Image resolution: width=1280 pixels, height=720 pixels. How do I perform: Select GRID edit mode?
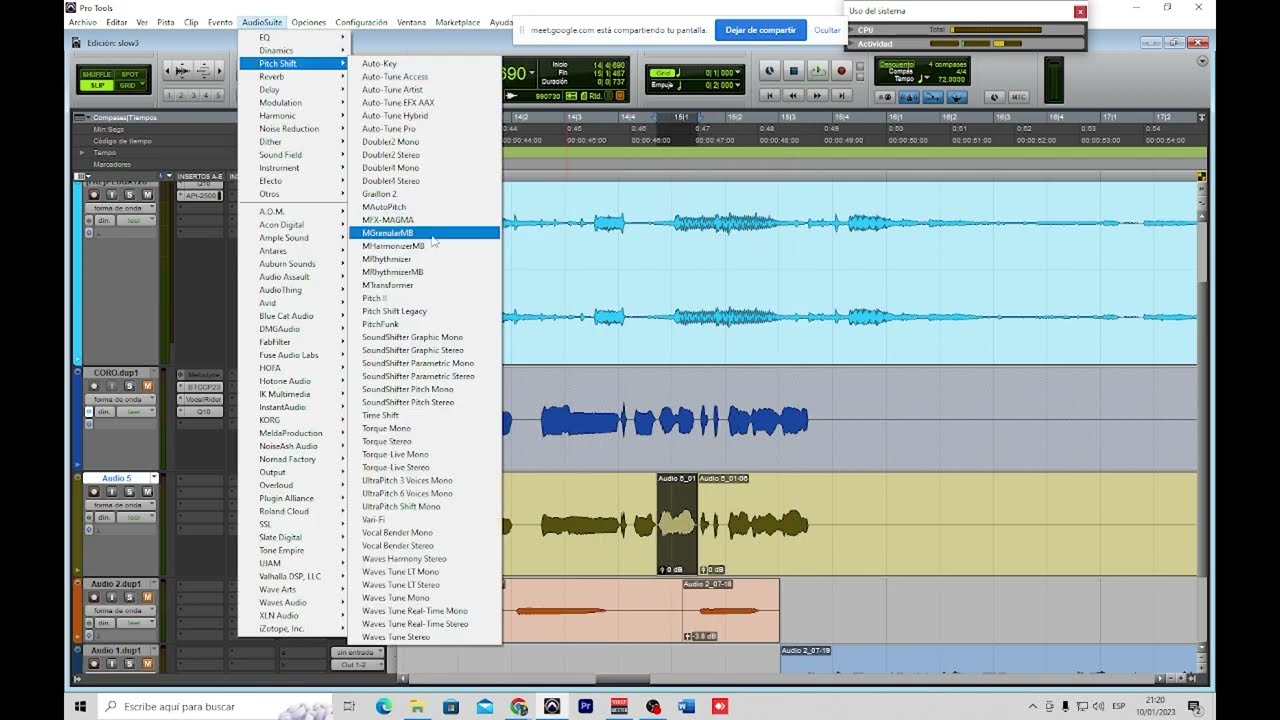pyautogui.click(x=129, y=85)
